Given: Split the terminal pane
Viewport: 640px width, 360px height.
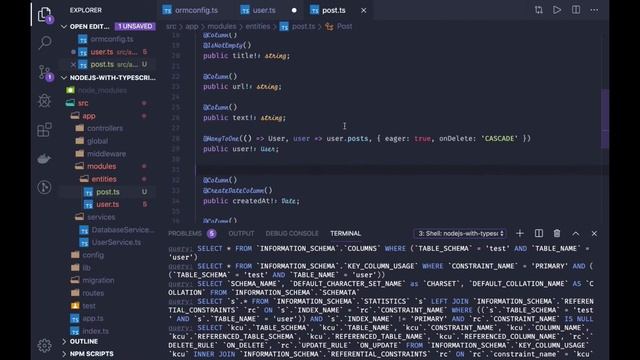Looking at the screenshot, I should pos(539,233).
